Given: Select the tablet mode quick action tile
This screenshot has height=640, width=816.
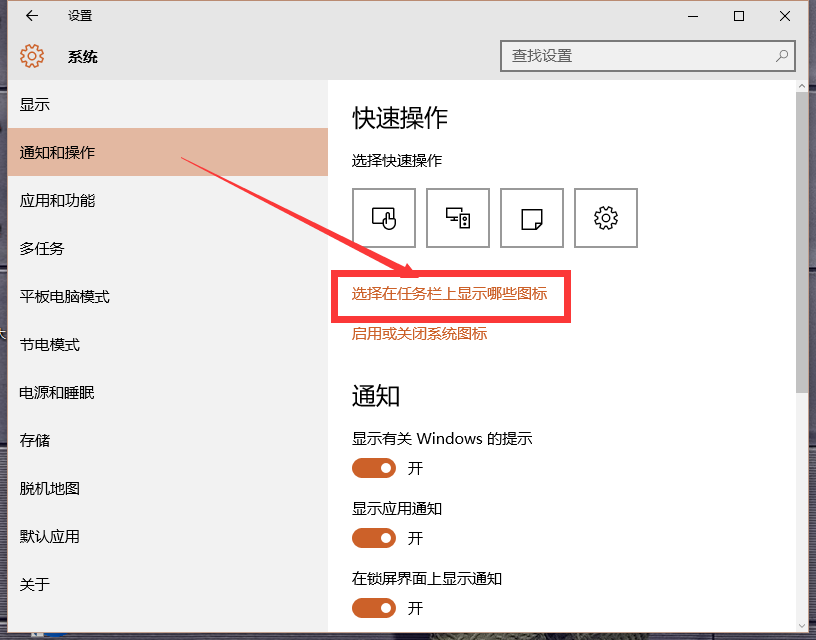Looking at the screenshot, I should click(384, 218).
